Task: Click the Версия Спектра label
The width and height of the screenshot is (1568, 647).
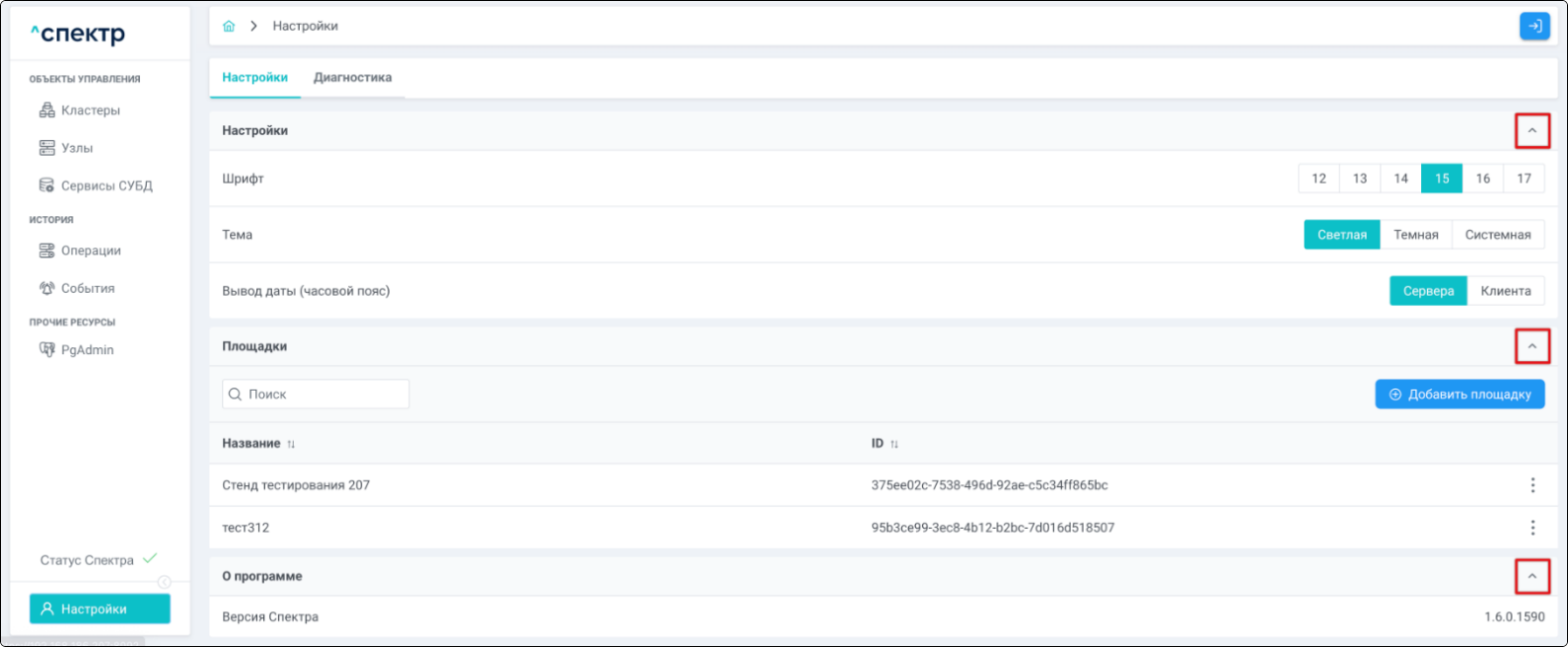Action: pyautogui.click(x=270, y=617)
